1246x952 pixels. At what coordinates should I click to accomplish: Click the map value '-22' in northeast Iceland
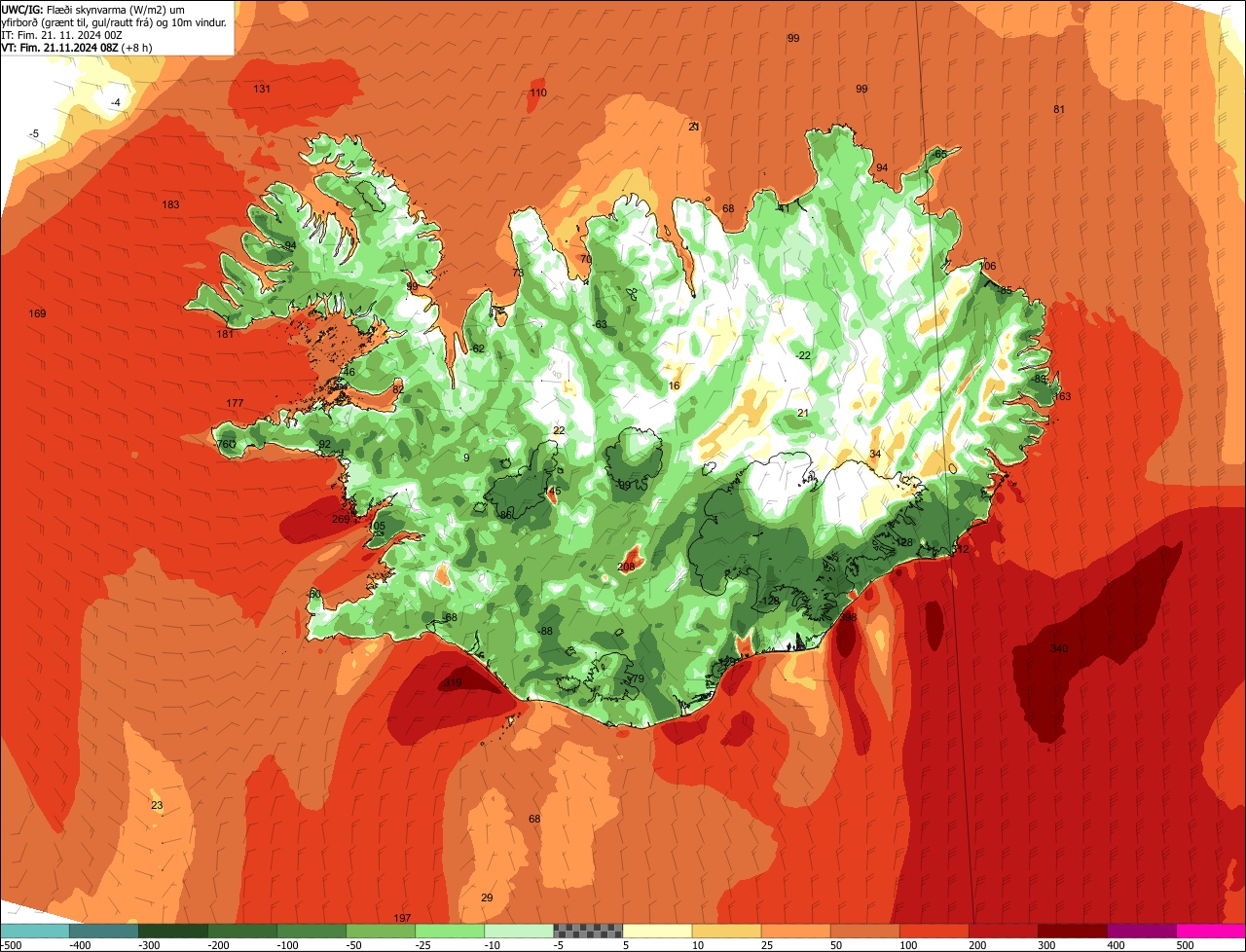click(803, 355)
